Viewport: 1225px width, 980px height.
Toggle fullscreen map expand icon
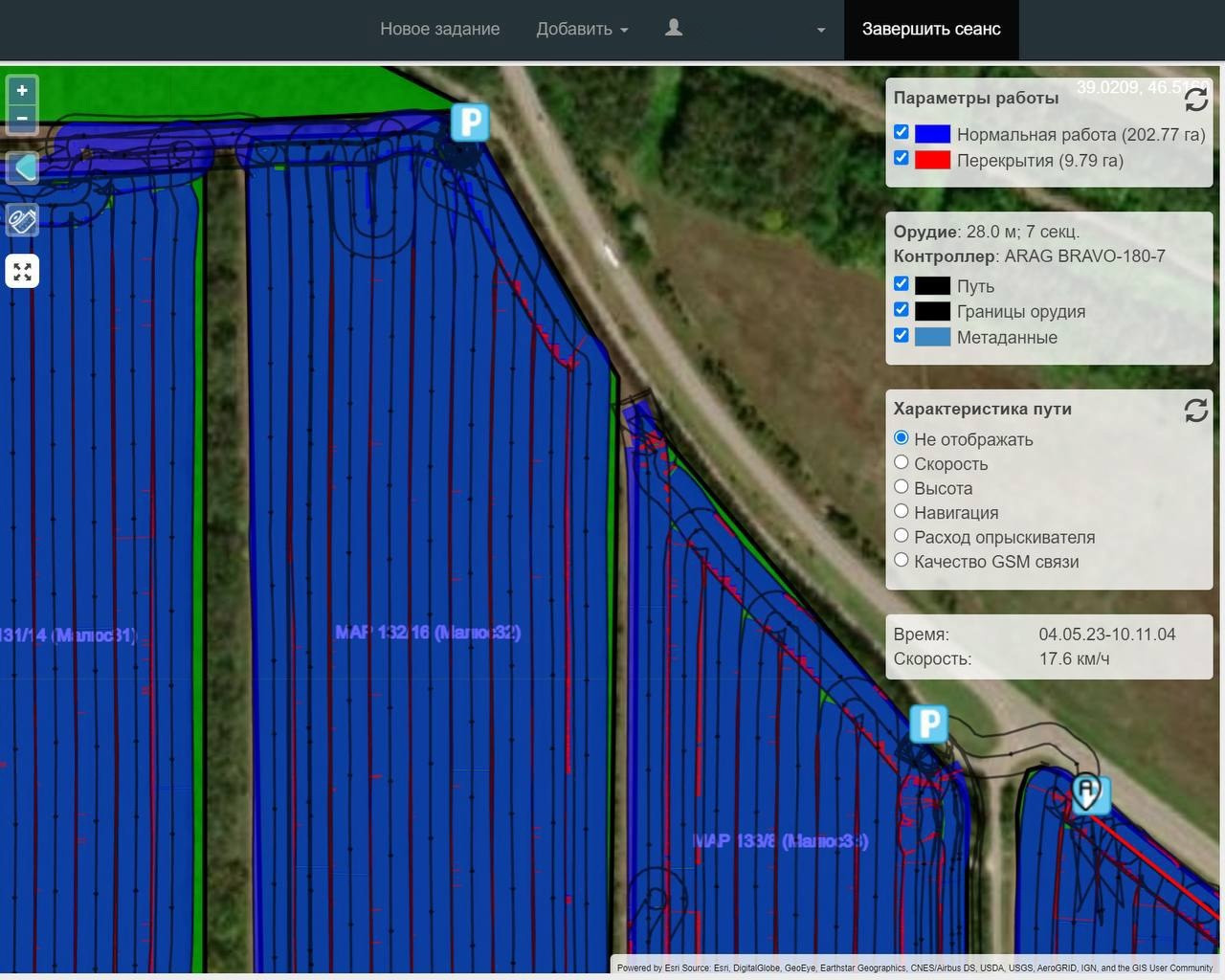click(x=22, y=271)
